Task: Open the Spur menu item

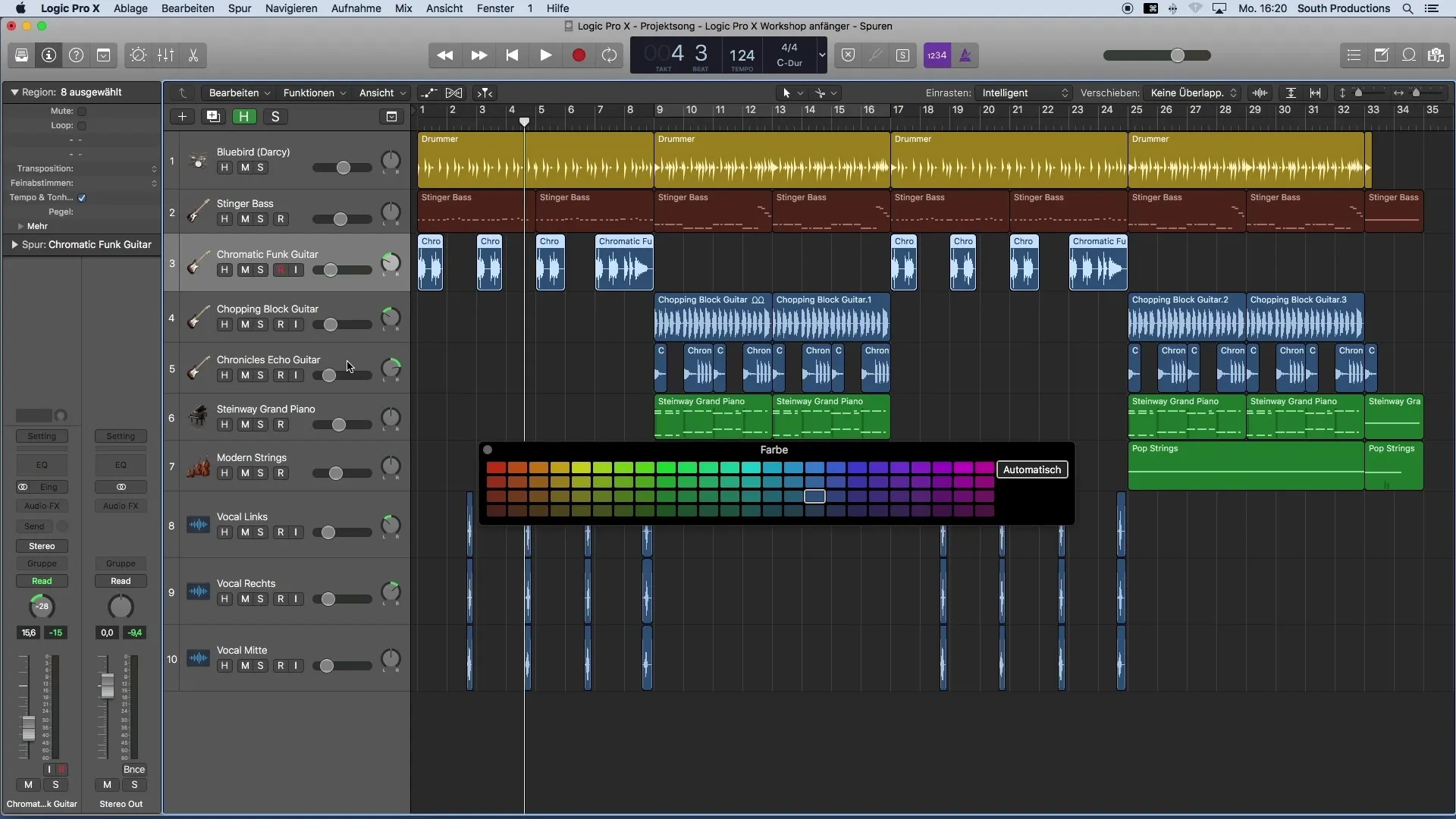Action: tap(238, 8)
